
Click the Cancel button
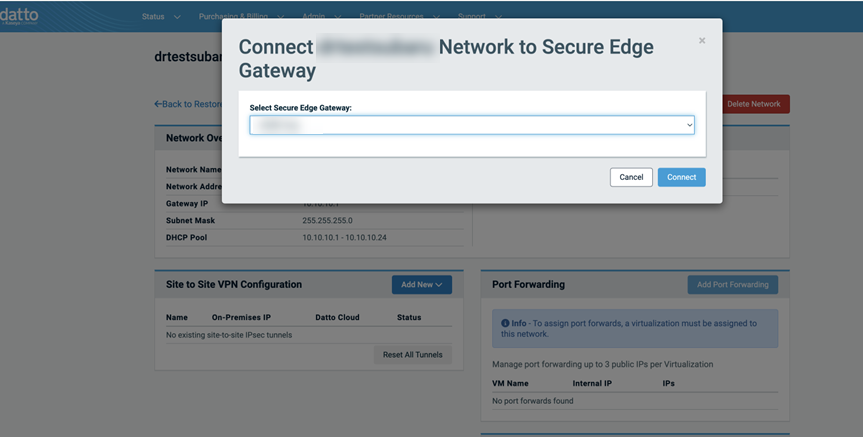(631, 177)
